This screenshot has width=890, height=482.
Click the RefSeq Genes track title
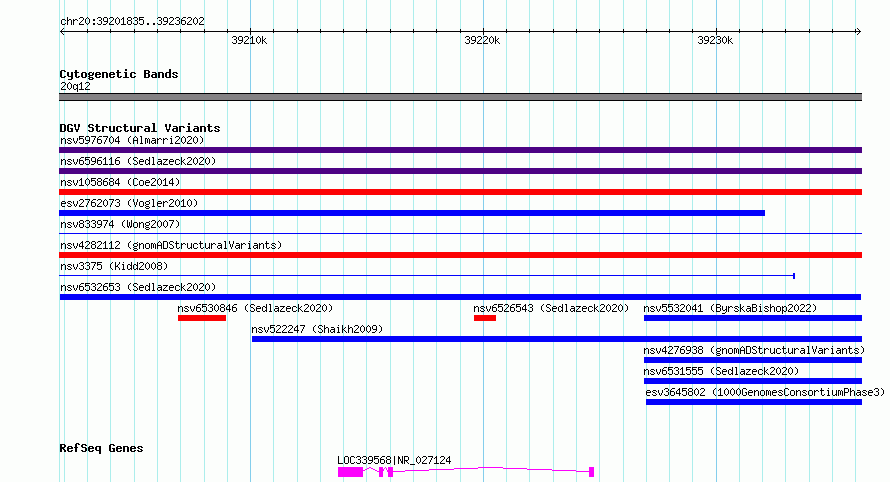(101, 448)
